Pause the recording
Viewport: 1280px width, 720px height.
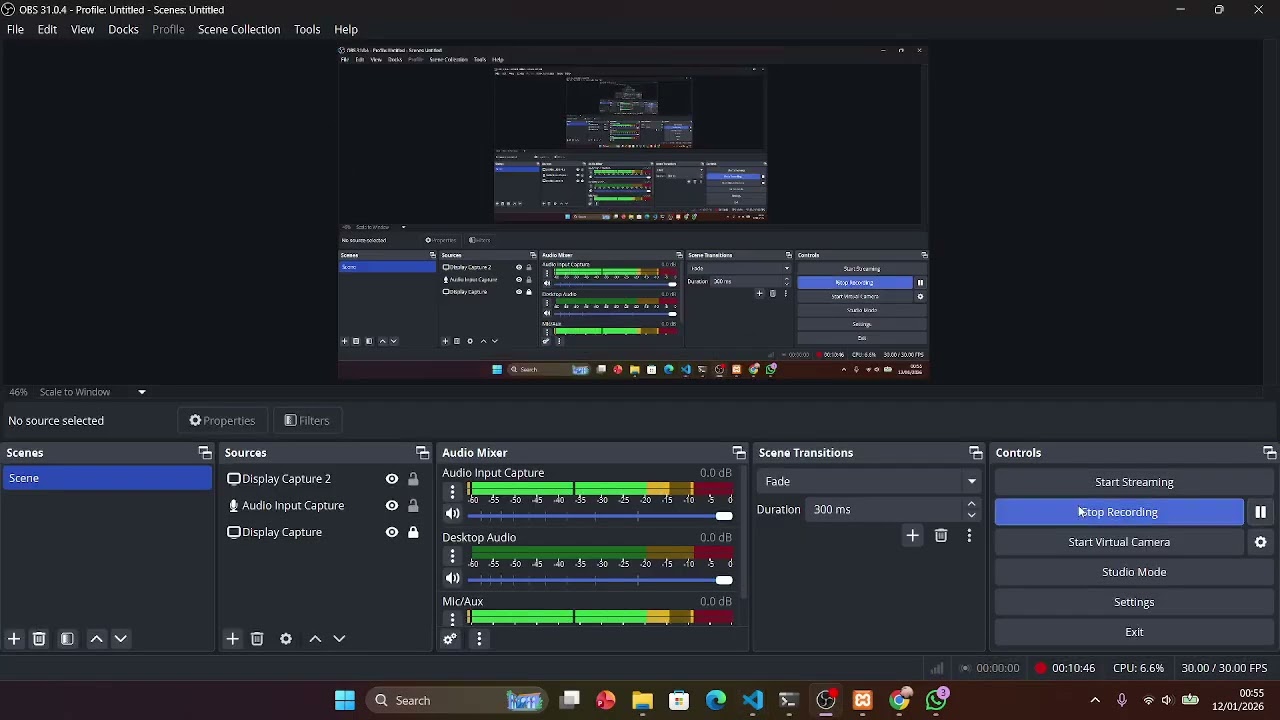1260,512
